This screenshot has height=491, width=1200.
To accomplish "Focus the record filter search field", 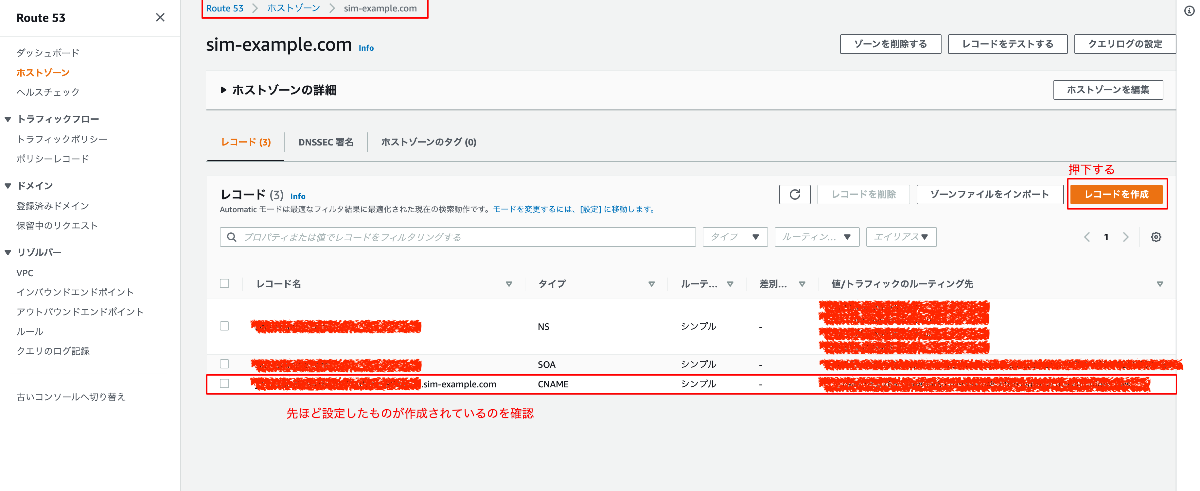I will 458,237.
